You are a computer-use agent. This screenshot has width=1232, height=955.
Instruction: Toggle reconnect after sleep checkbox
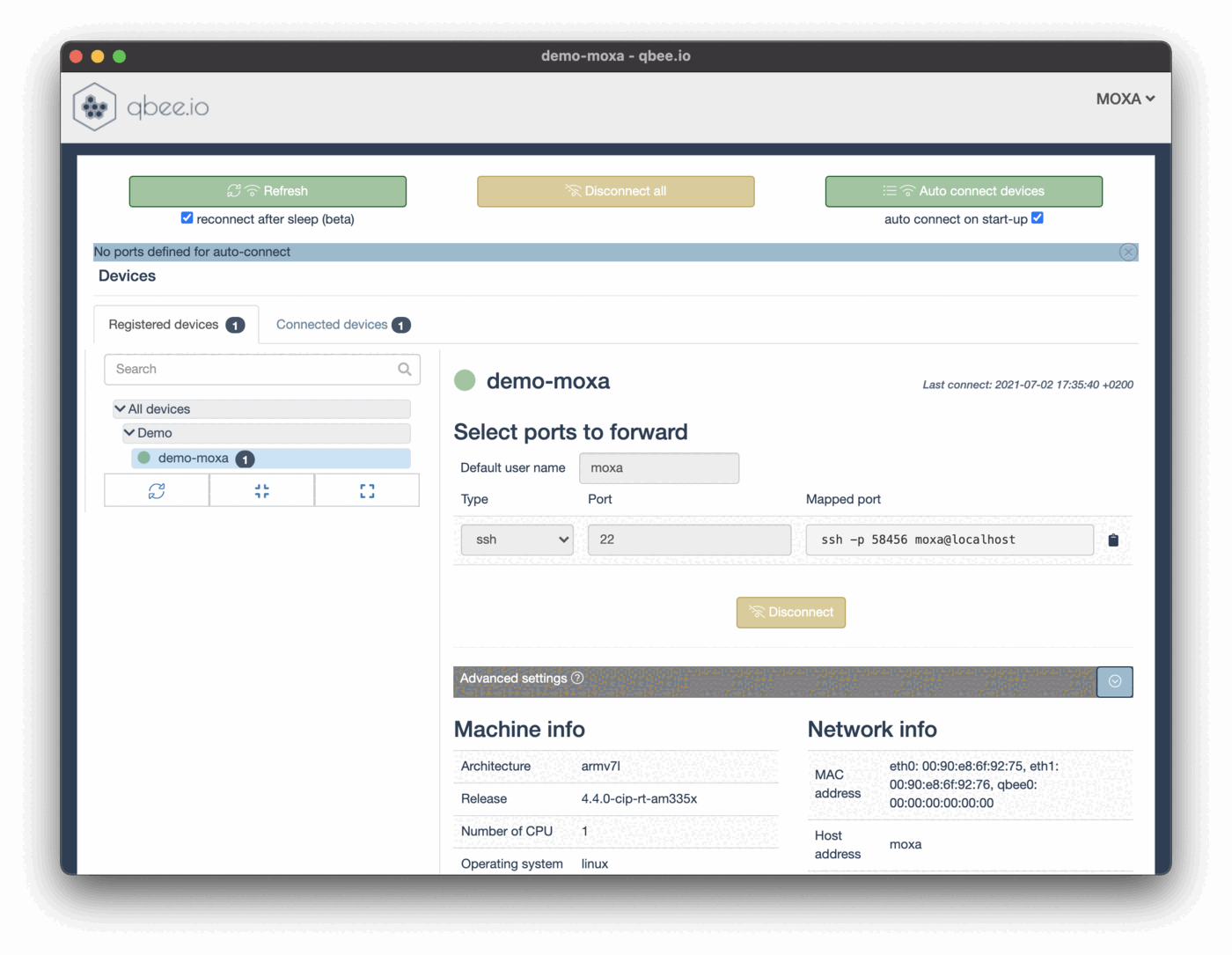click(187, 217)
